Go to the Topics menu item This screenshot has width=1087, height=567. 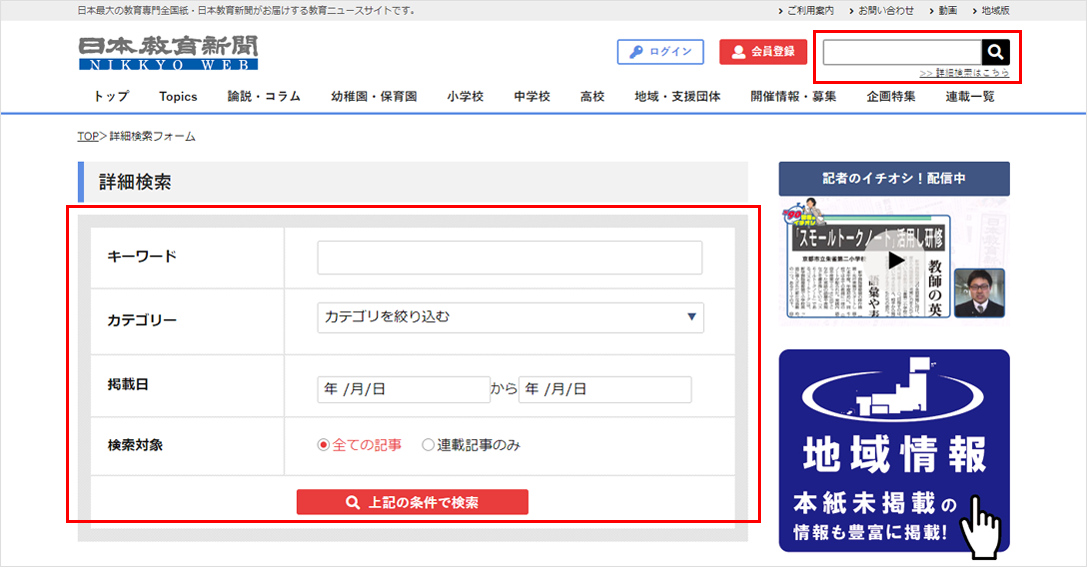click(x=178, y=97)
